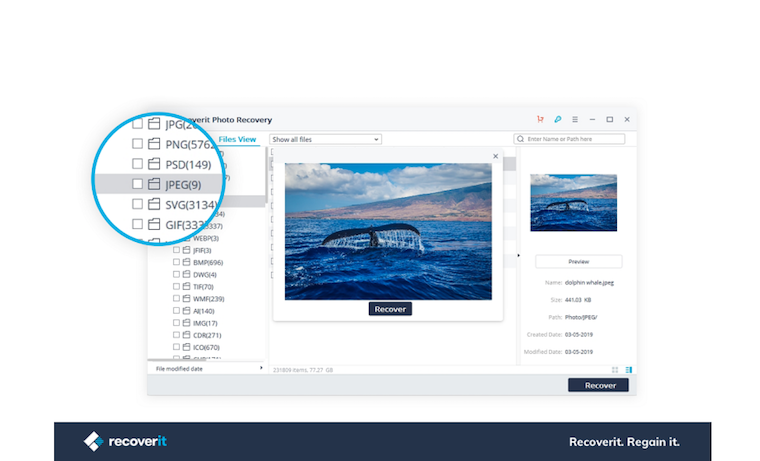Screen dimensions: 760x461
Task: Select the WEBP(3) label in the tree
Action: 206,238
